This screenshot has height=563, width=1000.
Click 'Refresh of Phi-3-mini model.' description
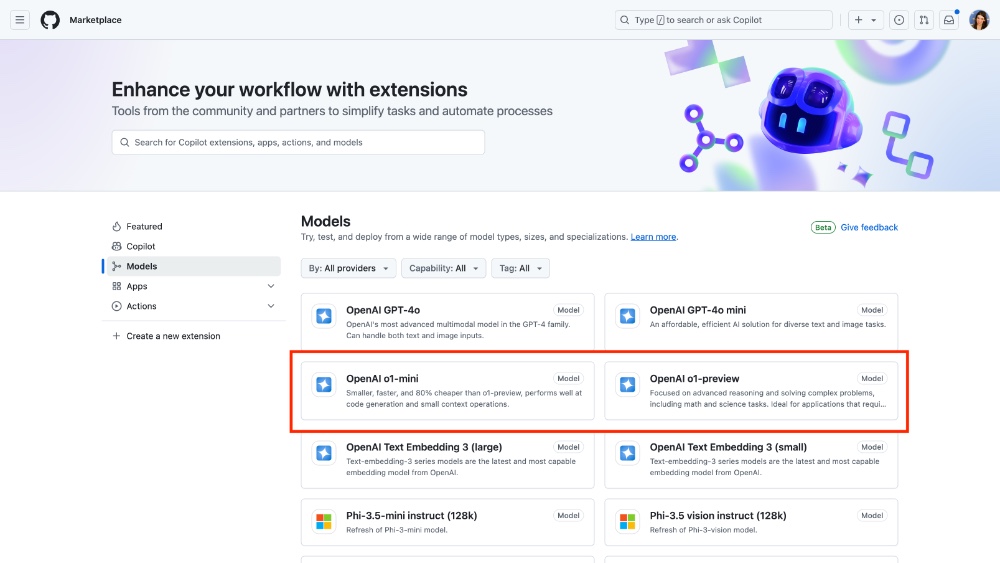397,530
